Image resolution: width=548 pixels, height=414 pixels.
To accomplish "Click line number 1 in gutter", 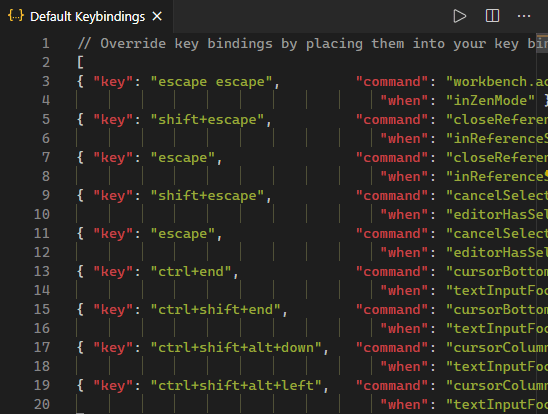I will click(x=46, y=44).
